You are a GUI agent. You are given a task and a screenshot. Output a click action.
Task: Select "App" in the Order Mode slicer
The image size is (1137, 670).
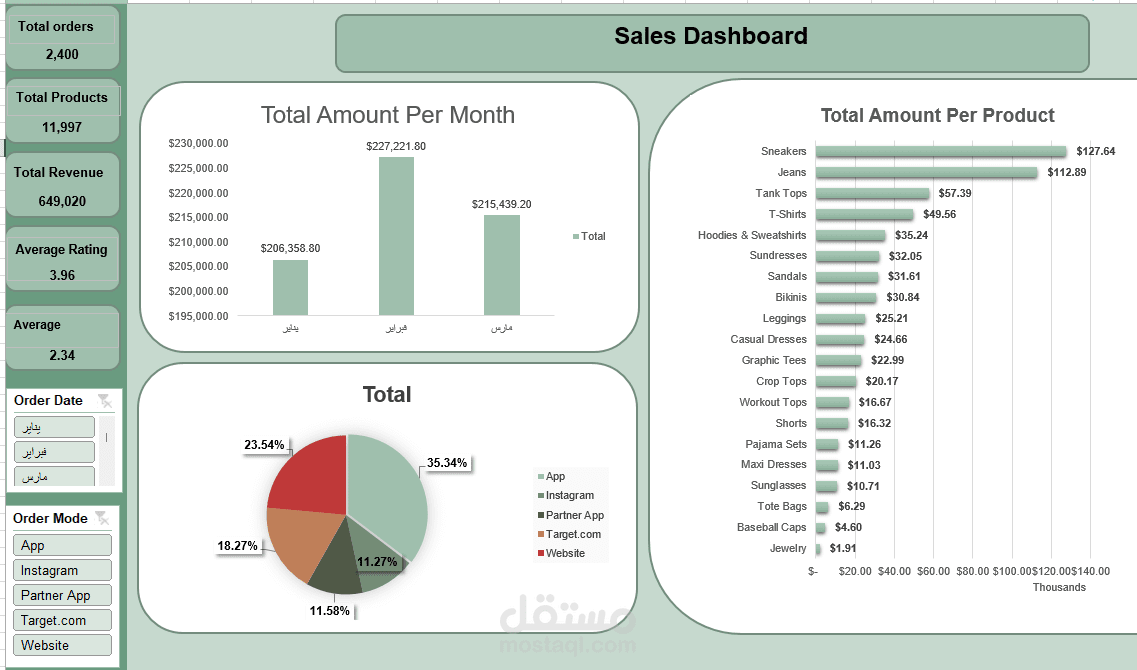(x=62, y=545)
